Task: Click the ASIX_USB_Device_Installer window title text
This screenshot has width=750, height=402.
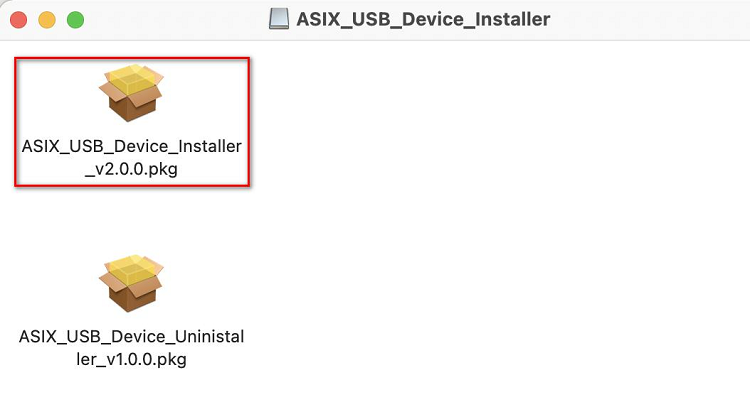Action: coord(423,19)
